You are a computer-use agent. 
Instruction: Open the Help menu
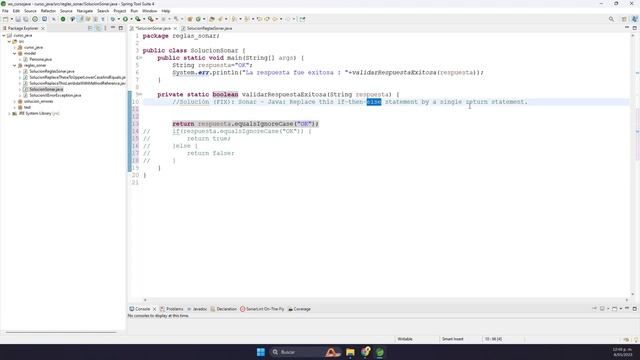[166, 11]
